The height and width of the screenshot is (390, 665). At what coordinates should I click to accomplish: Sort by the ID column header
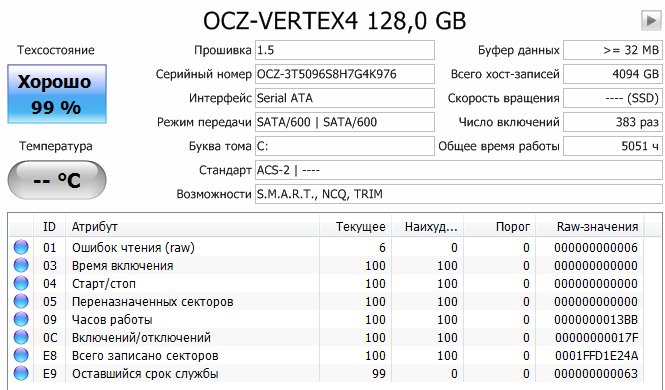(49, 227)
